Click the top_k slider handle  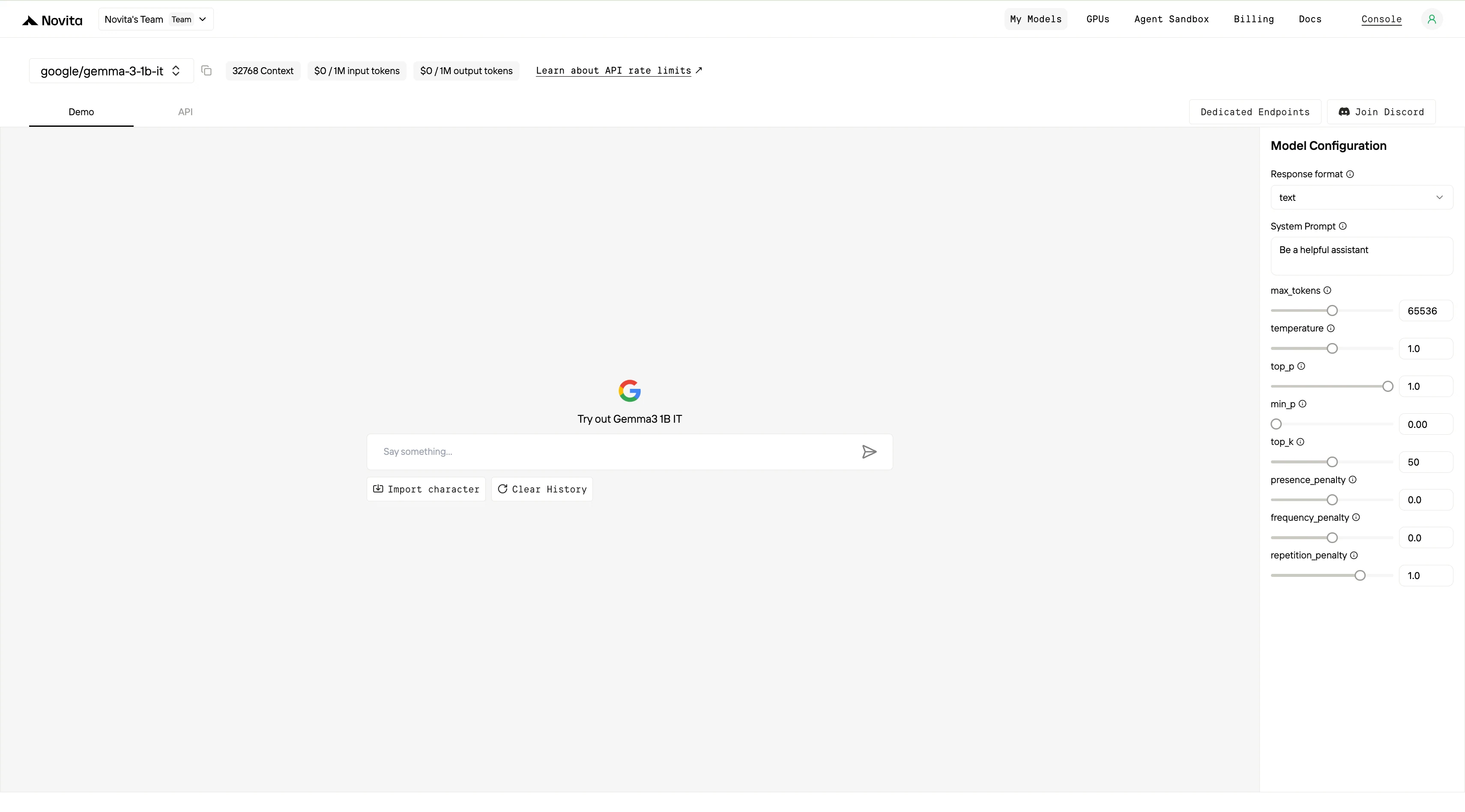1332,462
